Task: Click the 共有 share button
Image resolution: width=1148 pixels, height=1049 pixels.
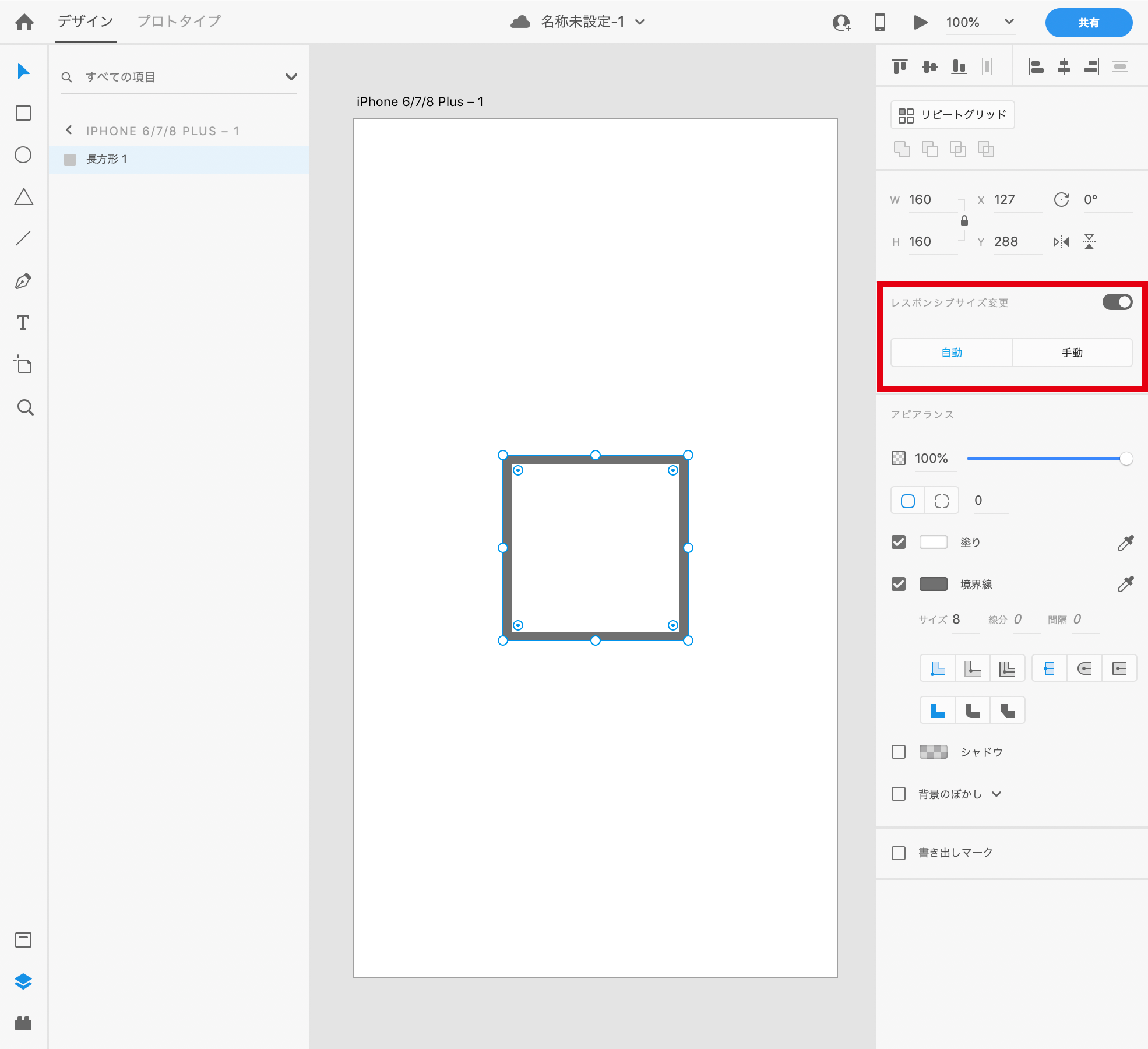Action: [x=1089, y=23]
